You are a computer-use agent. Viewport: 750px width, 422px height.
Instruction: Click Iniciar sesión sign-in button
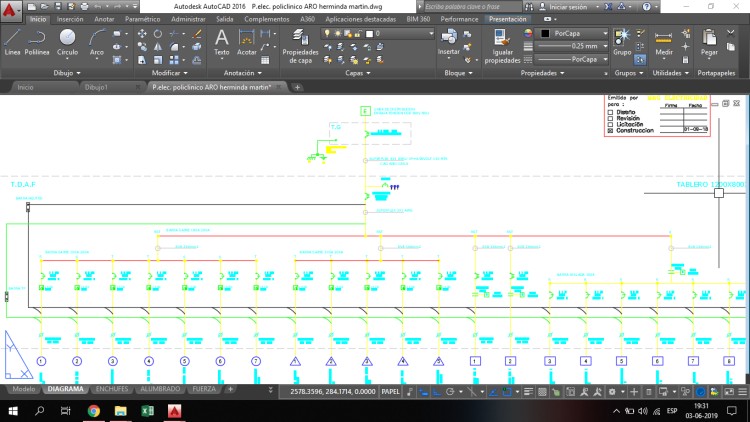tap(568, 7)
